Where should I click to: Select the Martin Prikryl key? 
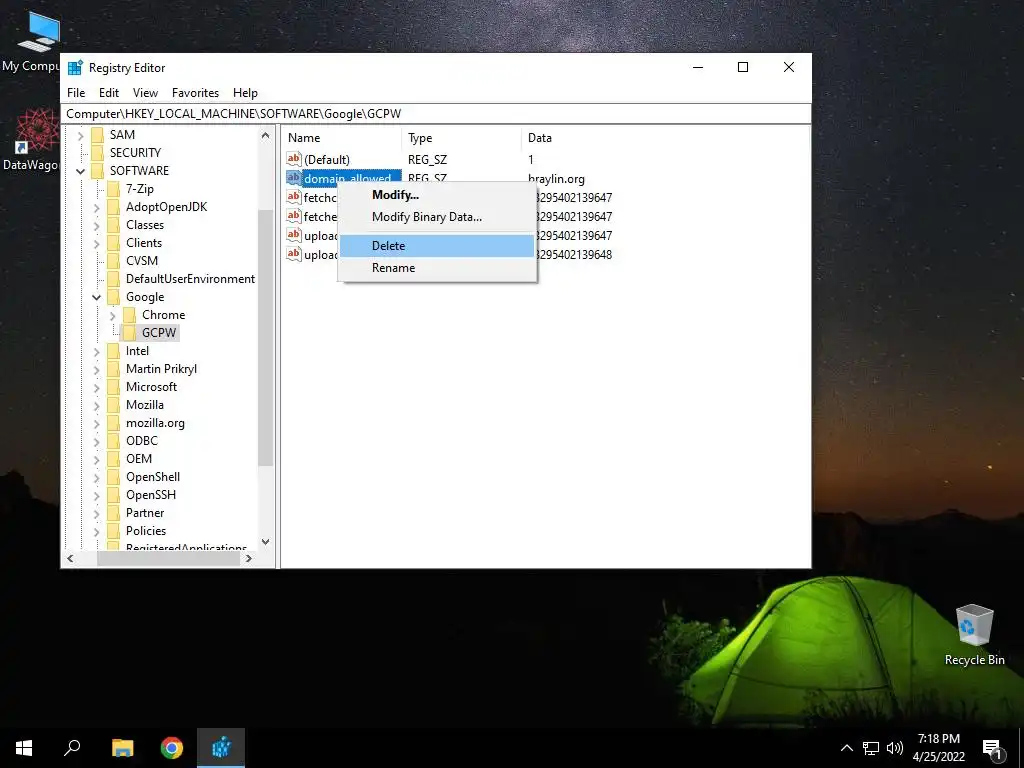coord(161,369)
